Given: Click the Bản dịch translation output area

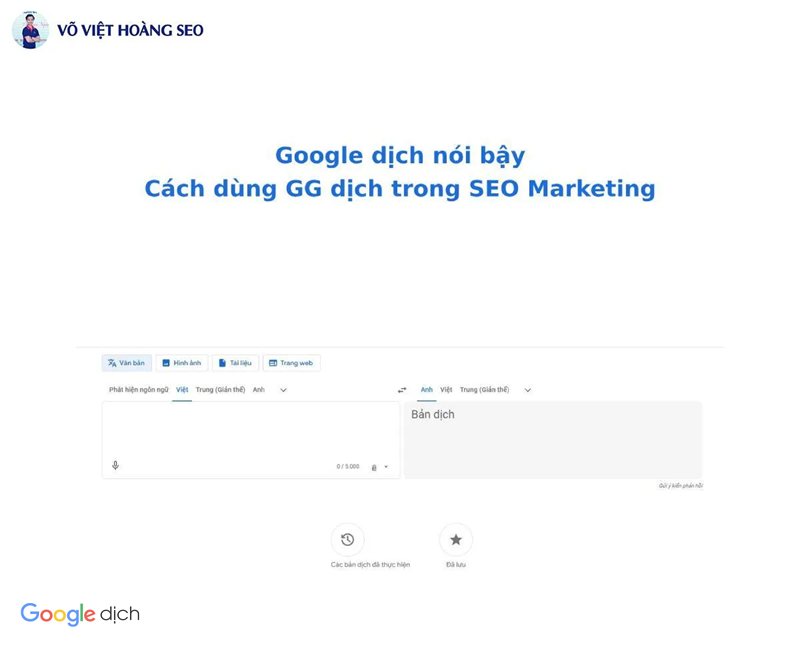Looking at the screenshot, I should [553, 440].
